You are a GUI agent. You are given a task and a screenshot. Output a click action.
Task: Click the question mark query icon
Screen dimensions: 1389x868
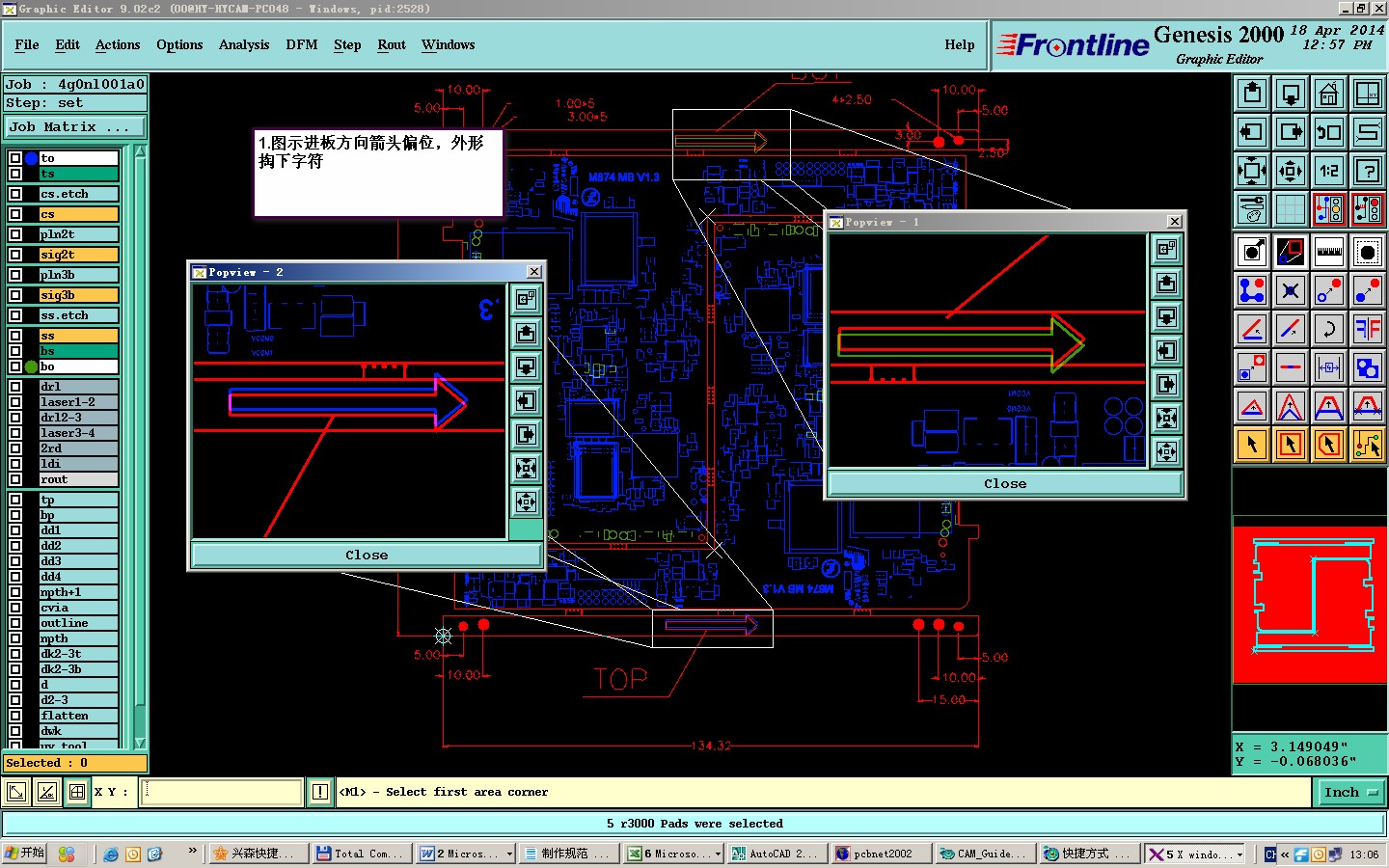click(1368, 171)
